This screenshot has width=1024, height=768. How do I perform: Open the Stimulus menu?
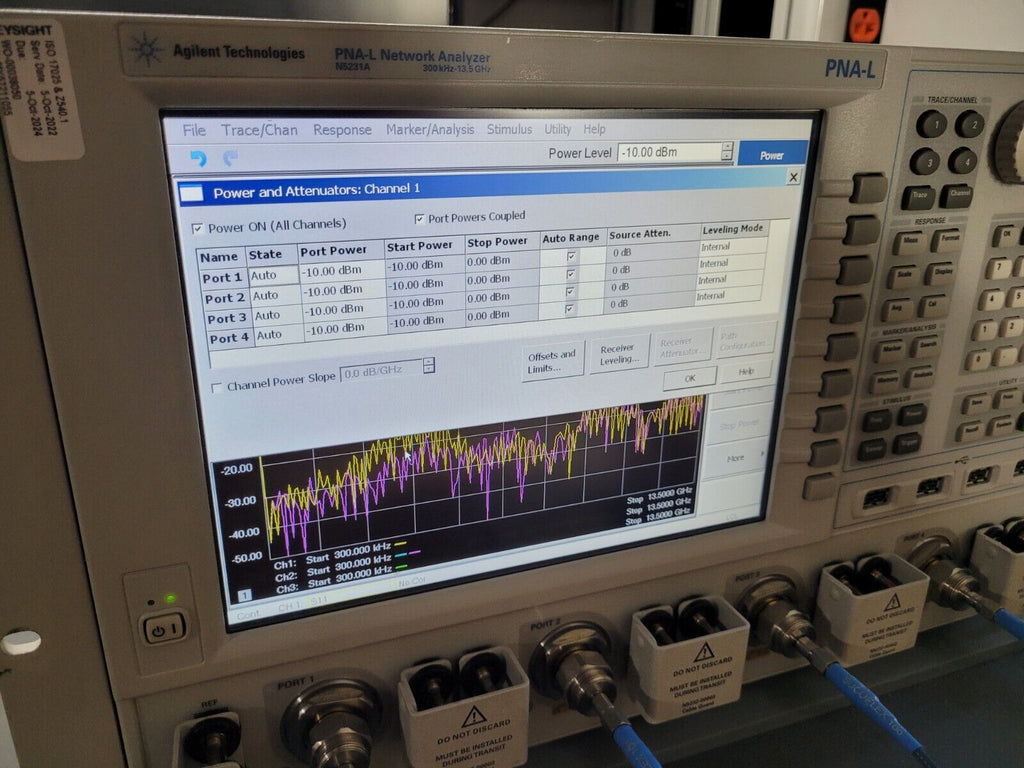coord(510,130)
